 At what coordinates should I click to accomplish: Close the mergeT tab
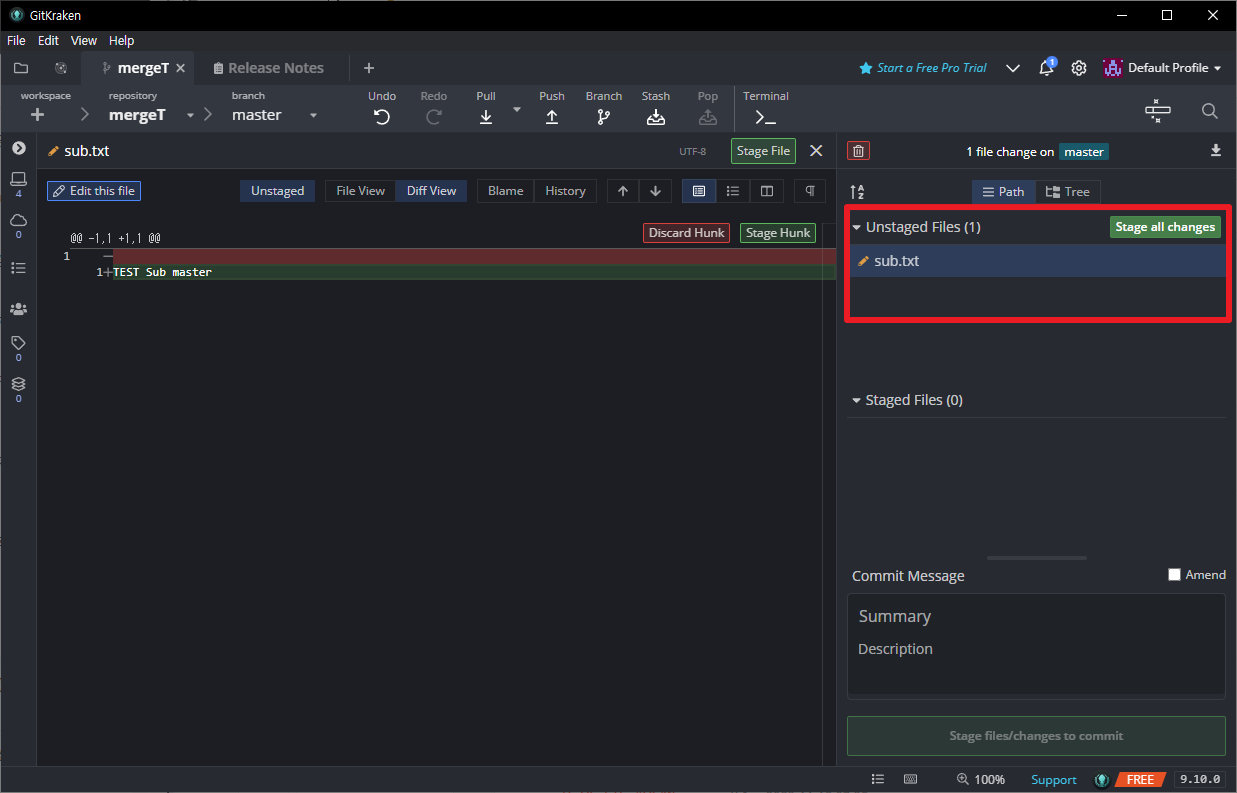point(181,68)
